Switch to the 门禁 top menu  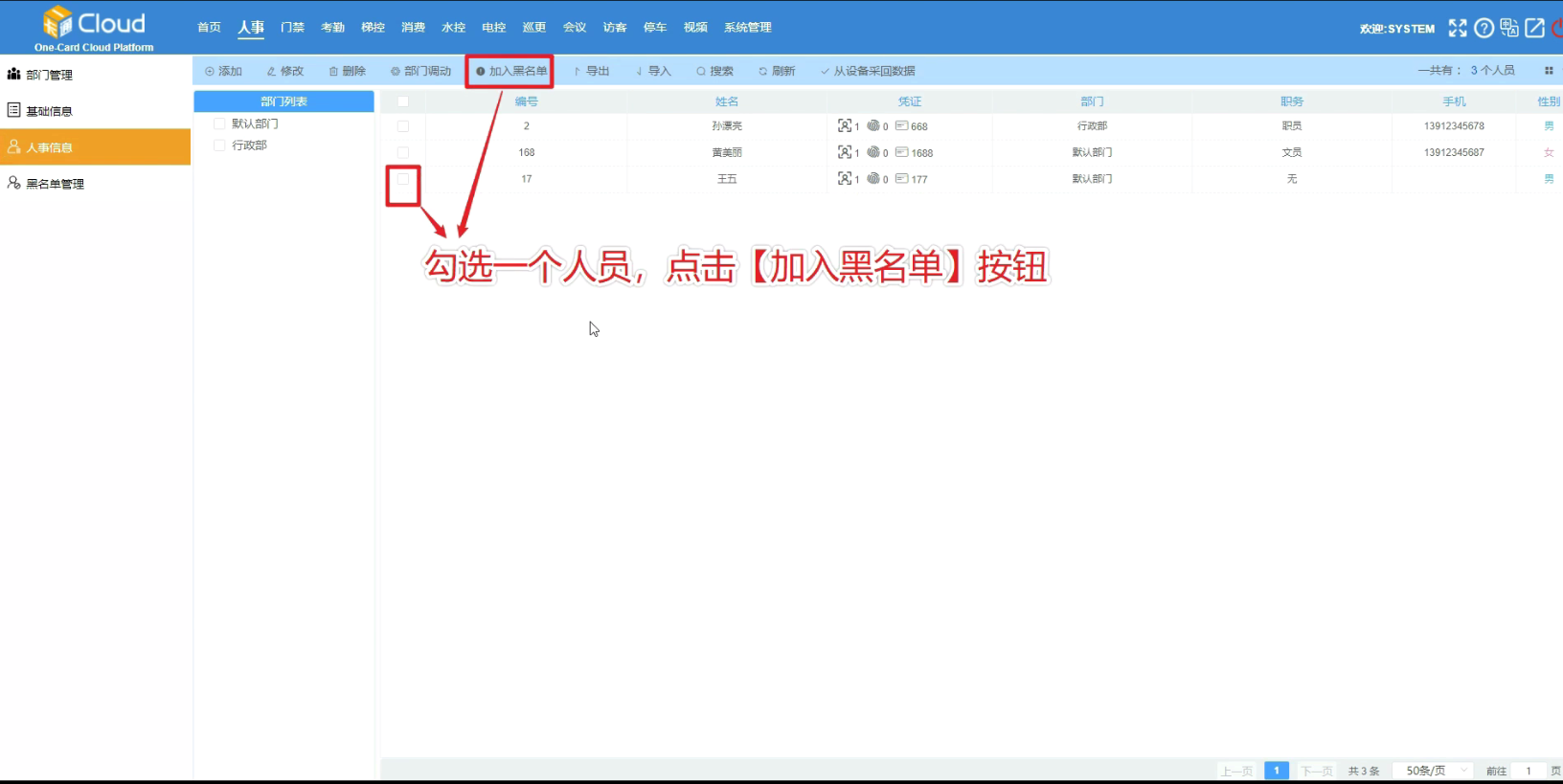pos(292,28)
